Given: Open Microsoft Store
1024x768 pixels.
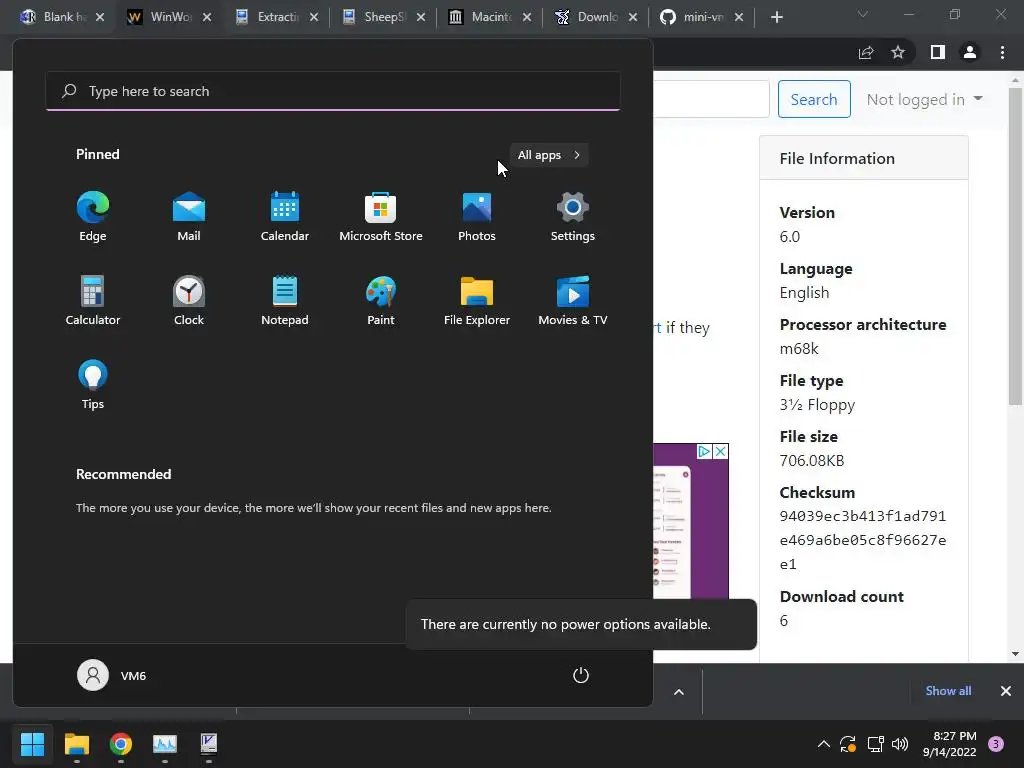Looking at the screenshot, I should pos(381,217).
